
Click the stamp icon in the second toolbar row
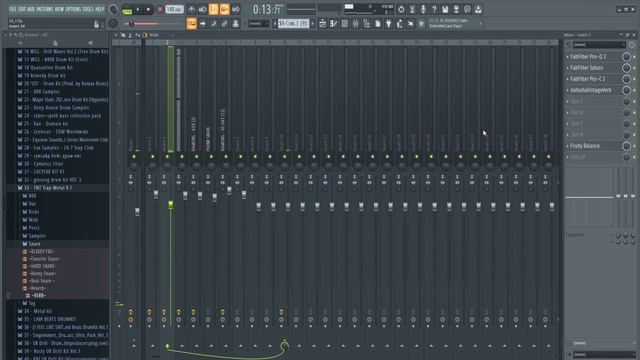tap(236, 24)
